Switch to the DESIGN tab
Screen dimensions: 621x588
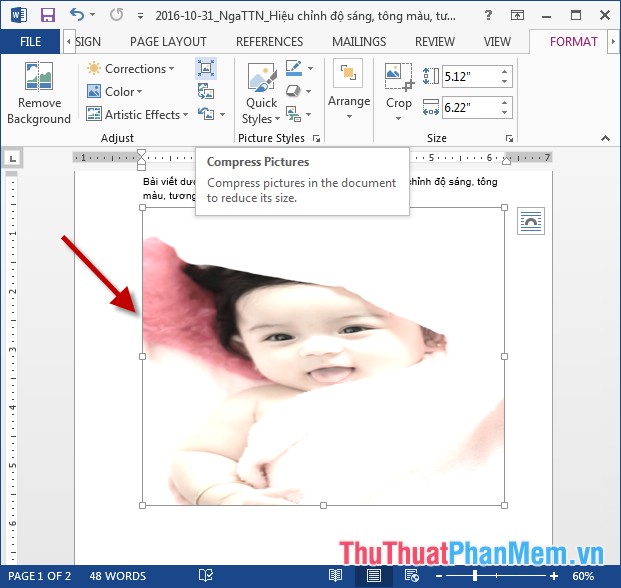click(x=88, y=41)
